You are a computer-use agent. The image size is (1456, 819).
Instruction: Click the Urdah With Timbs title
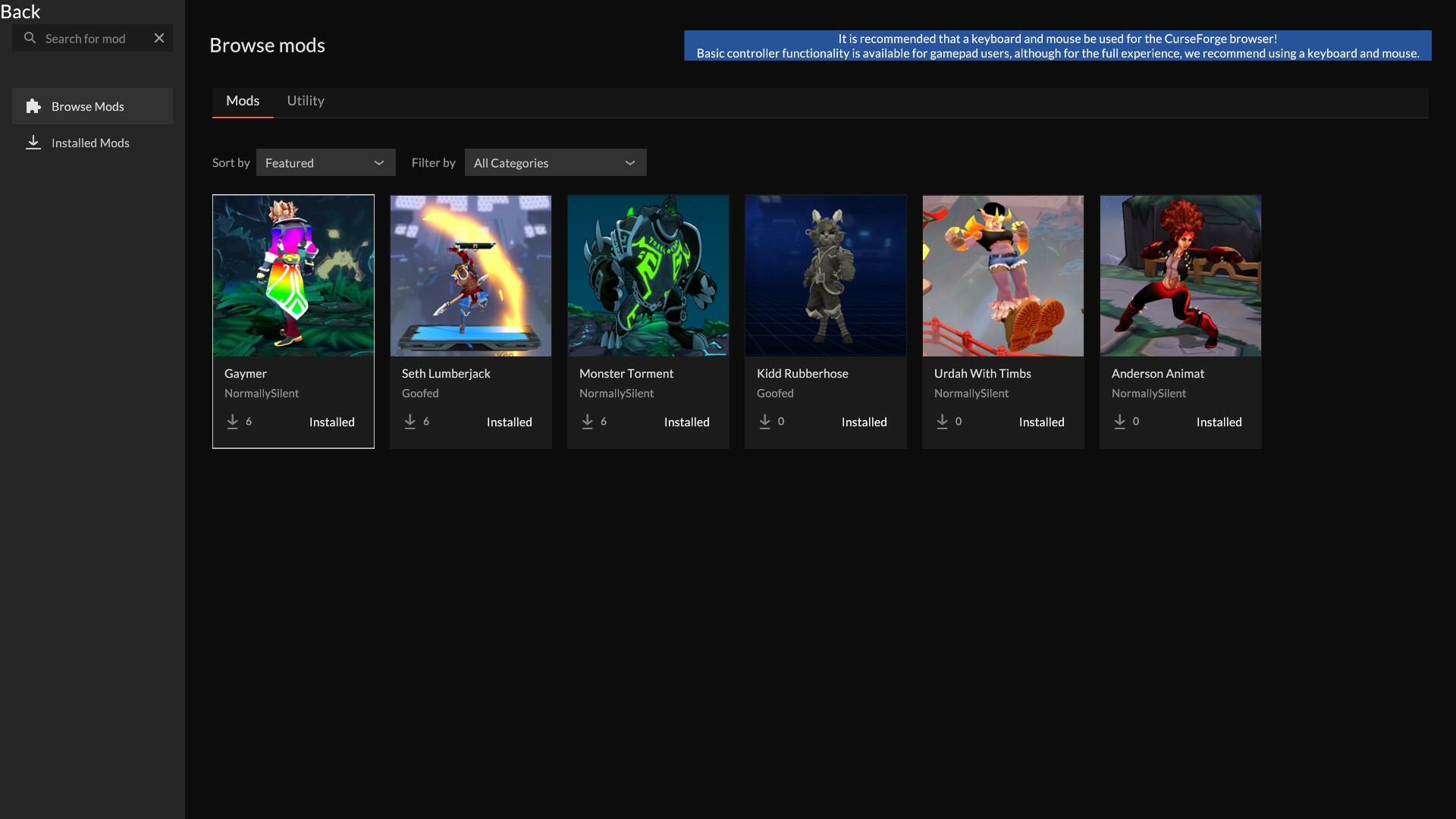(x=983, y=374)
